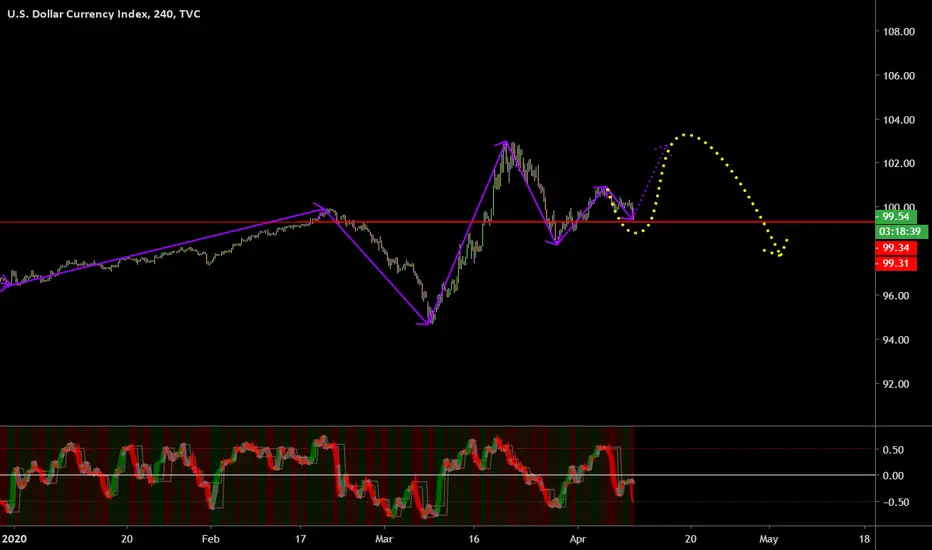Screen dimensions: 932x550
Task: Click the green 99.54 current price tag
Action: click(896, 216)
